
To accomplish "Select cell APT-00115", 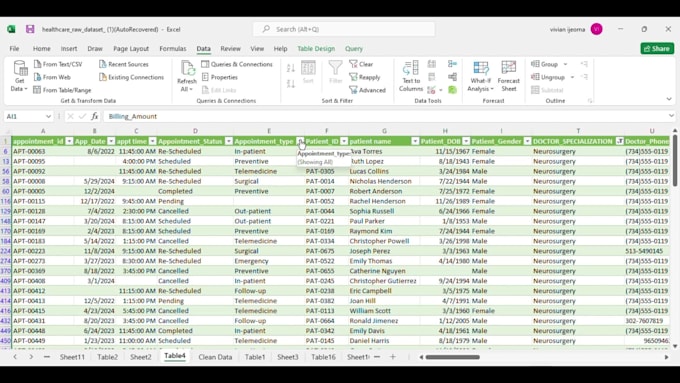I will point(42,201).
